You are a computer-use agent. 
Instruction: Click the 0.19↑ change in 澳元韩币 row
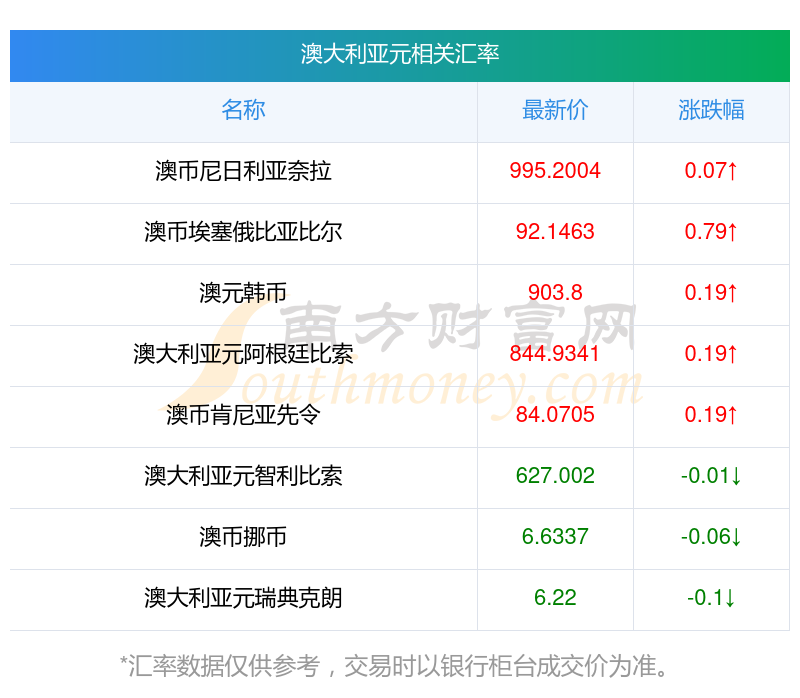point(711,293)
